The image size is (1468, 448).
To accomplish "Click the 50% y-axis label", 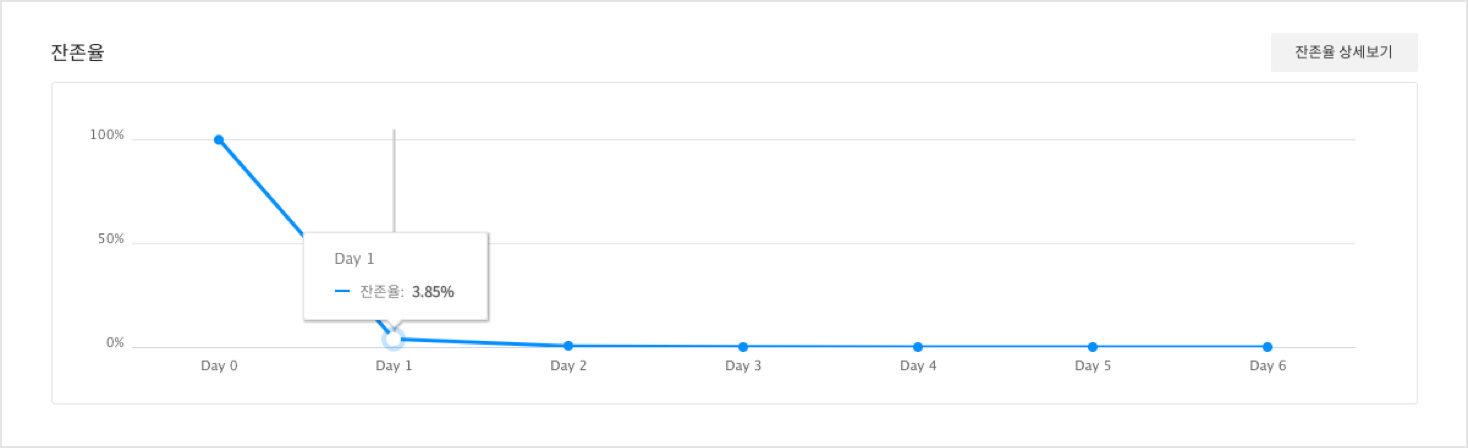I will point(110,240).
